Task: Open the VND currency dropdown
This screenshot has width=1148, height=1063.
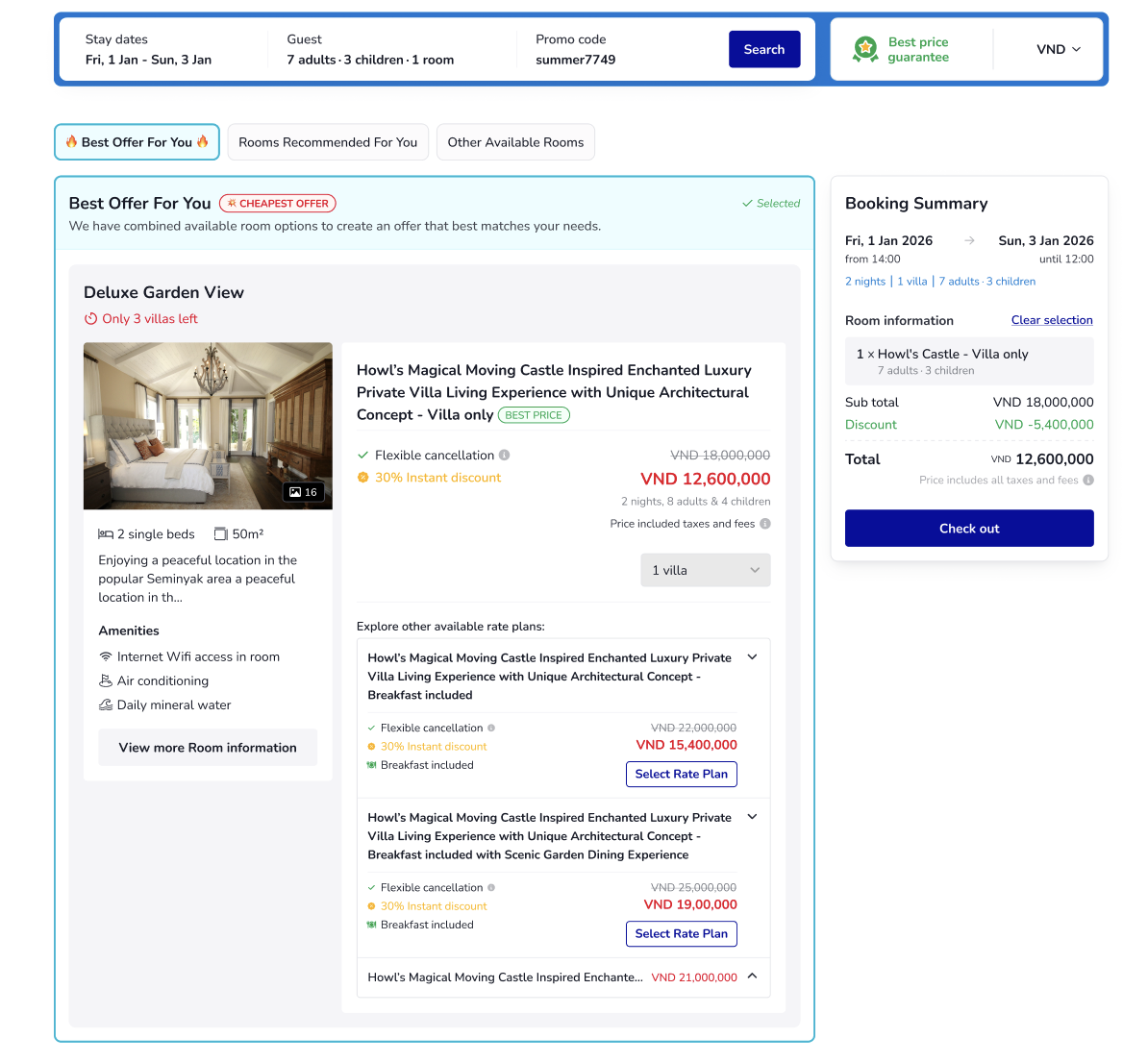Action: click(1058, 49)
